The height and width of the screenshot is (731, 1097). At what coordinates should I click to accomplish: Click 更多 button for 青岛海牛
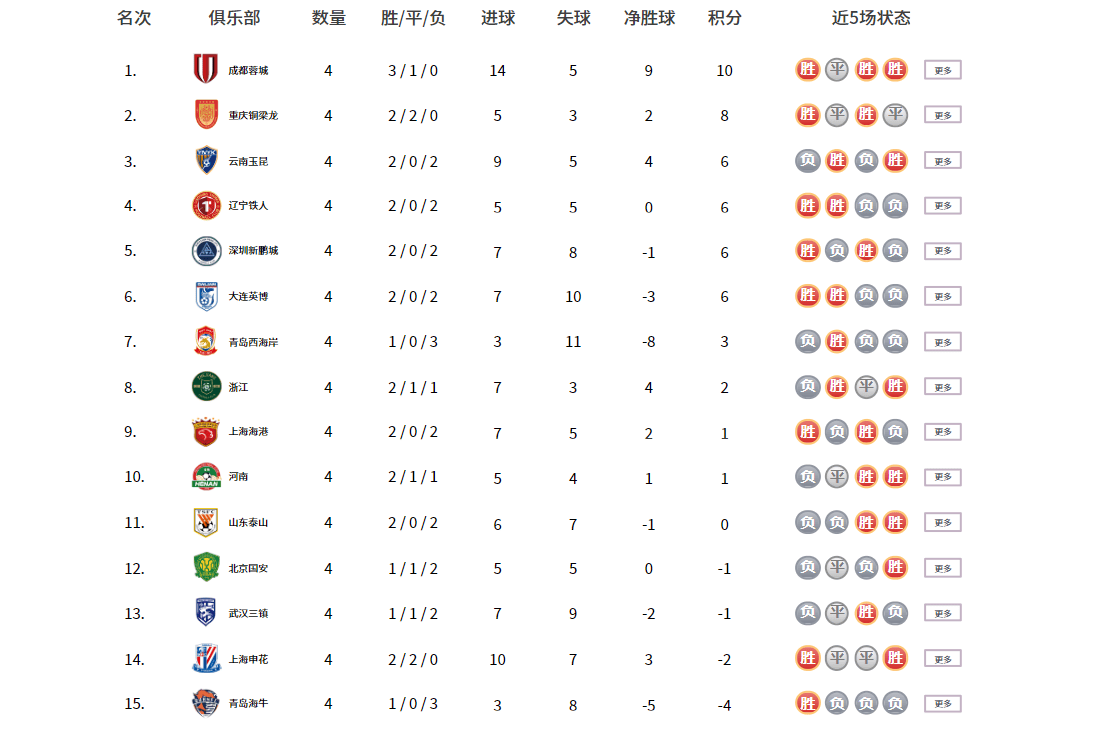coord(942,704)
